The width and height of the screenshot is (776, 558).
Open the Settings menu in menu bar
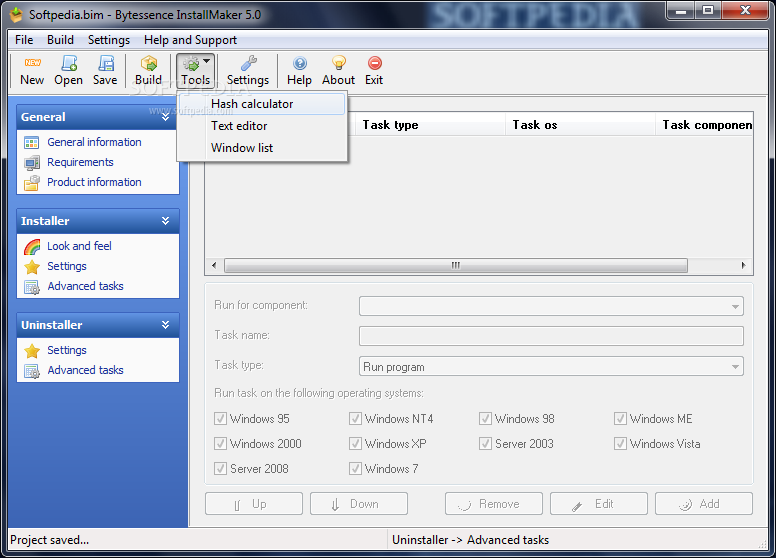tap(109, 40)
